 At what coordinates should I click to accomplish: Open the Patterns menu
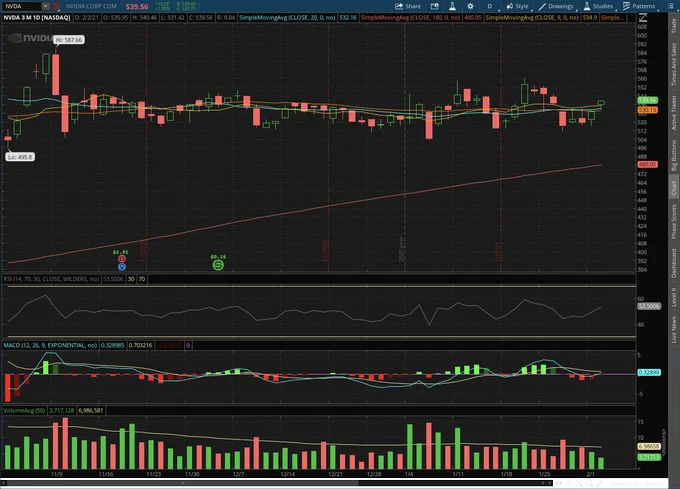click(x=639, y=6)
